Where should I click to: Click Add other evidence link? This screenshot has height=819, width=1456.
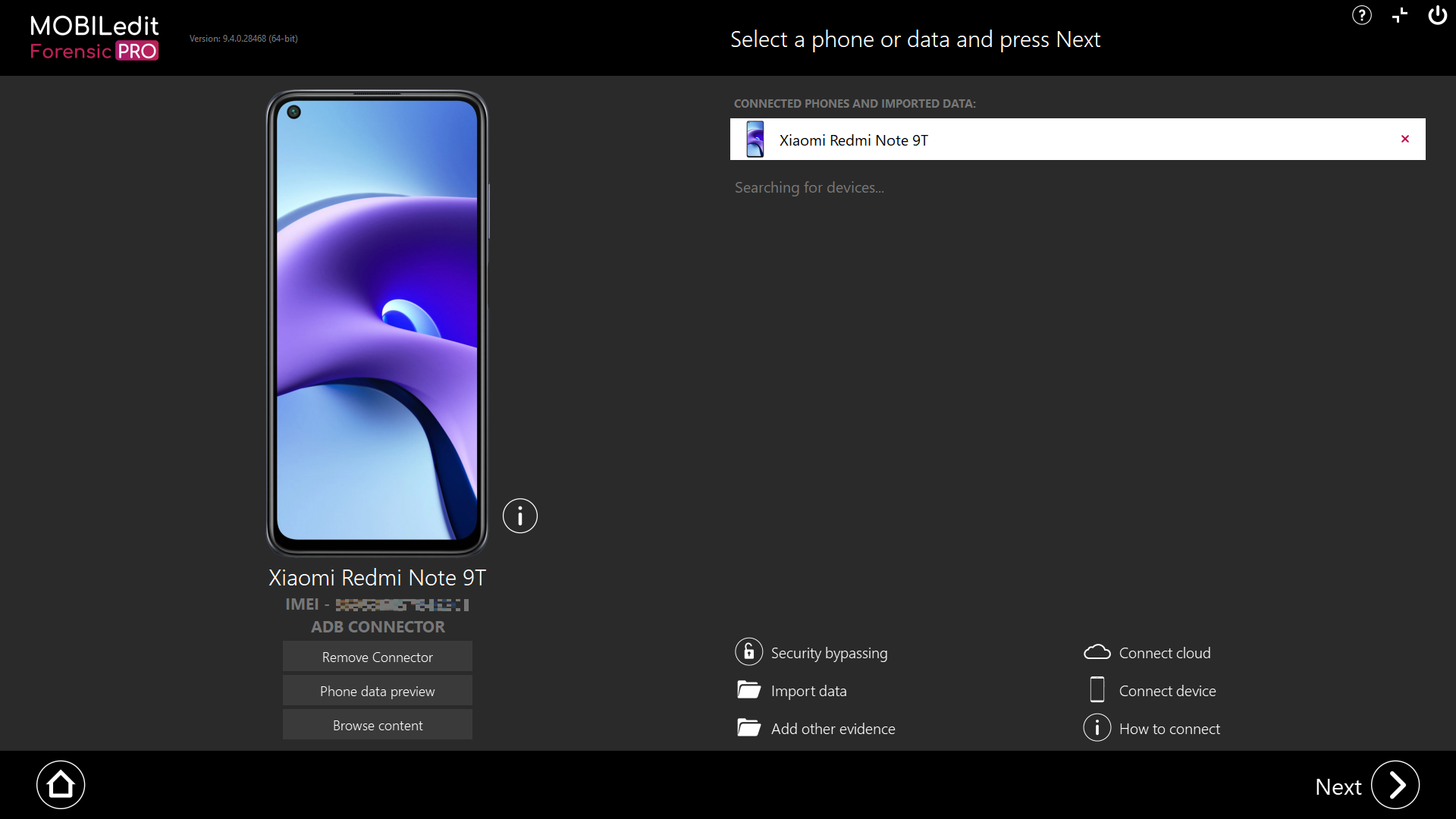tap(833, 729)
